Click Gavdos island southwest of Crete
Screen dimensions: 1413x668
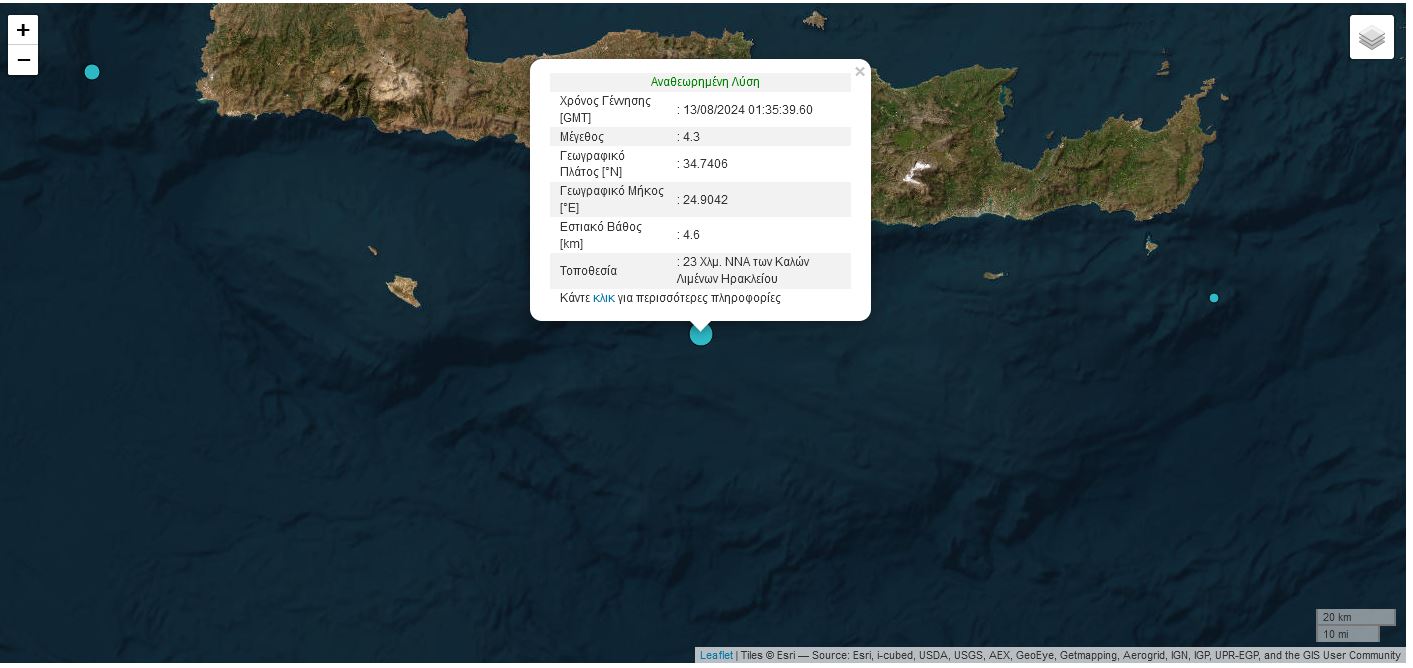click(x=404, y=291)
